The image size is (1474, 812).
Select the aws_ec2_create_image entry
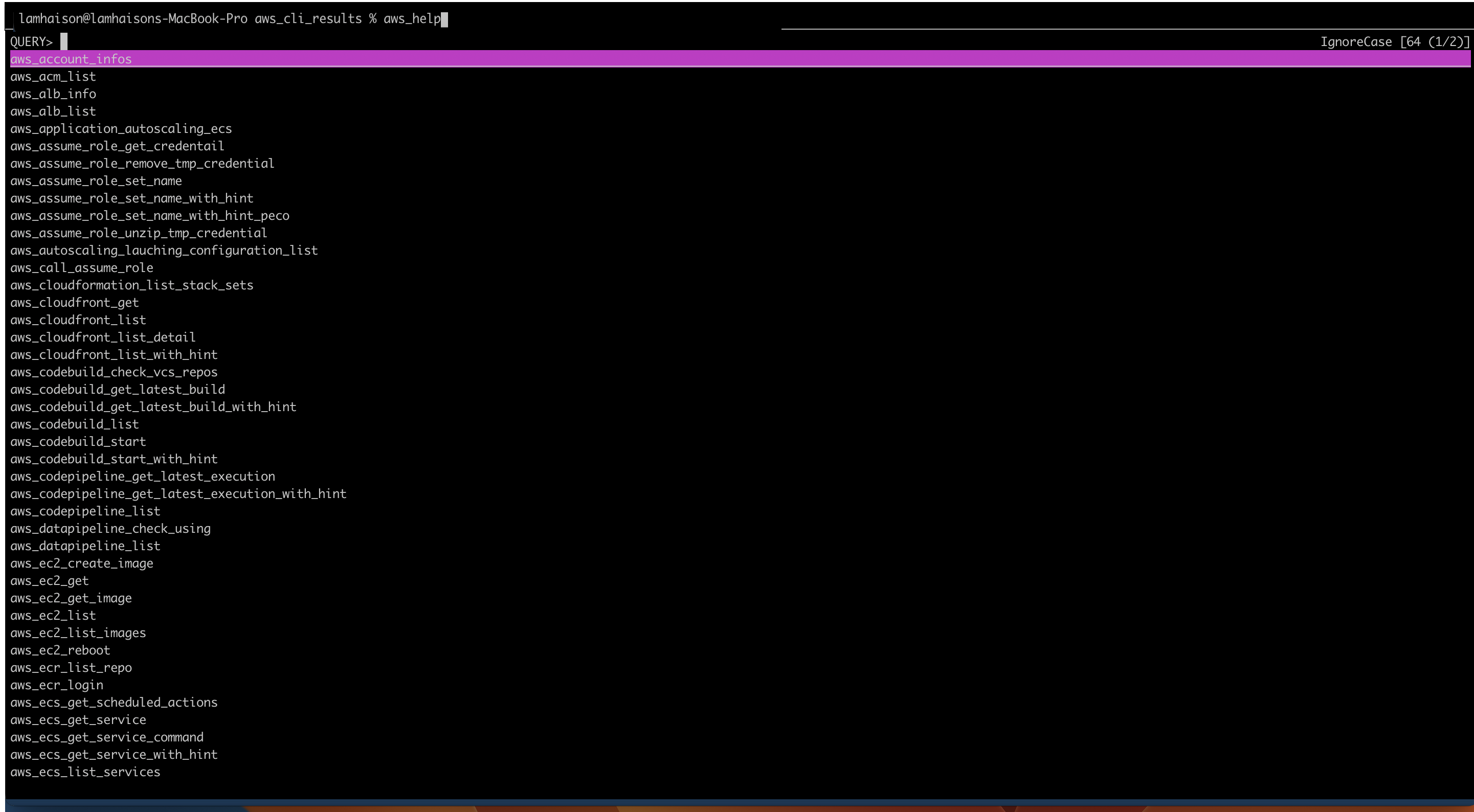tap(81, 563)
